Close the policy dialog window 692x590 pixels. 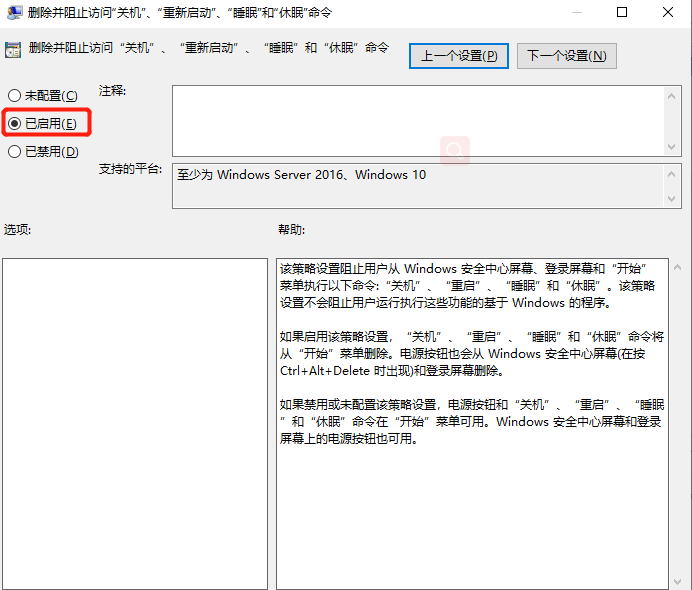(668, 12)
